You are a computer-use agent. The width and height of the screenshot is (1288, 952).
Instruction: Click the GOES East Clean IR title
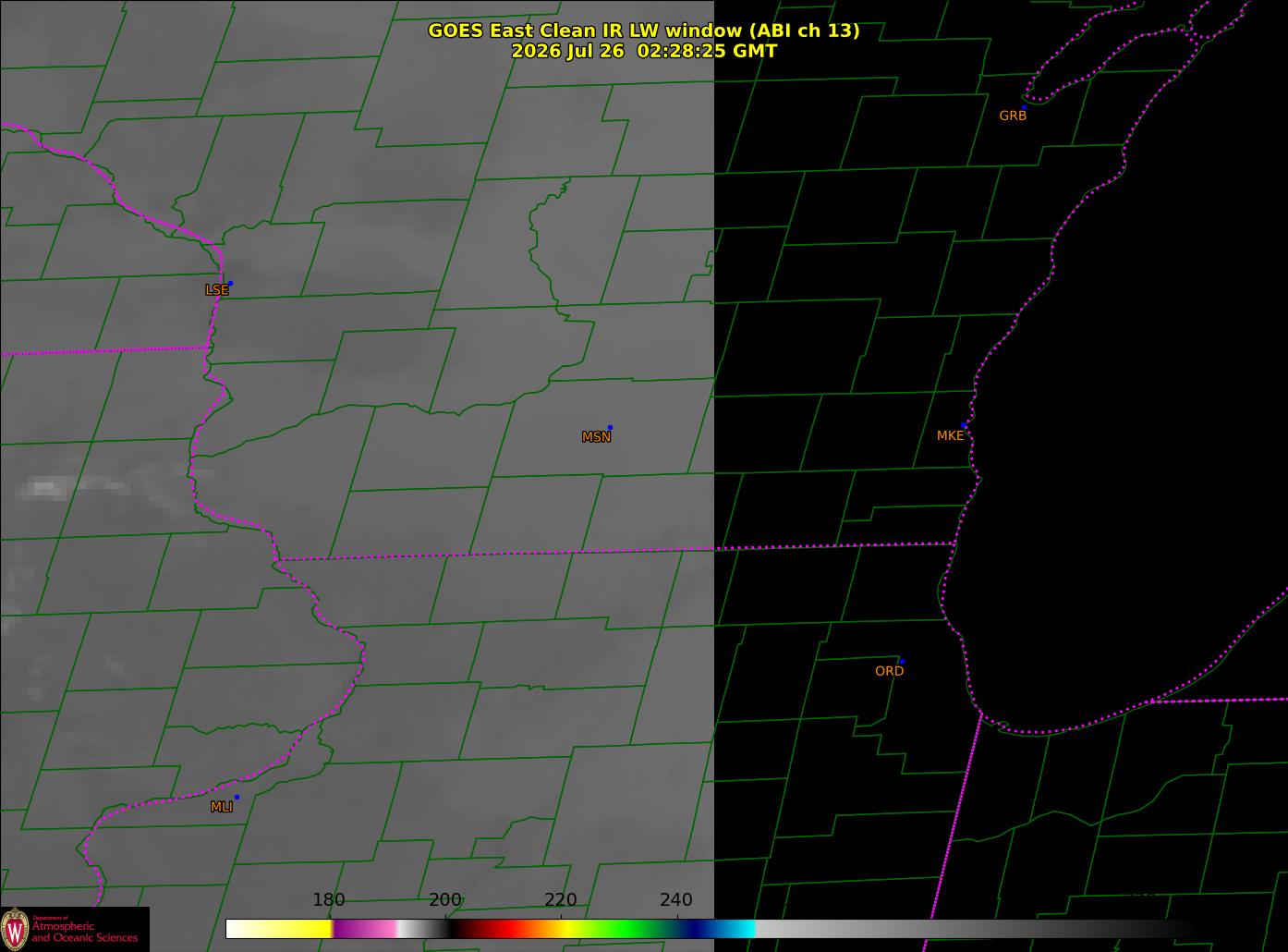tap(644, 31)
